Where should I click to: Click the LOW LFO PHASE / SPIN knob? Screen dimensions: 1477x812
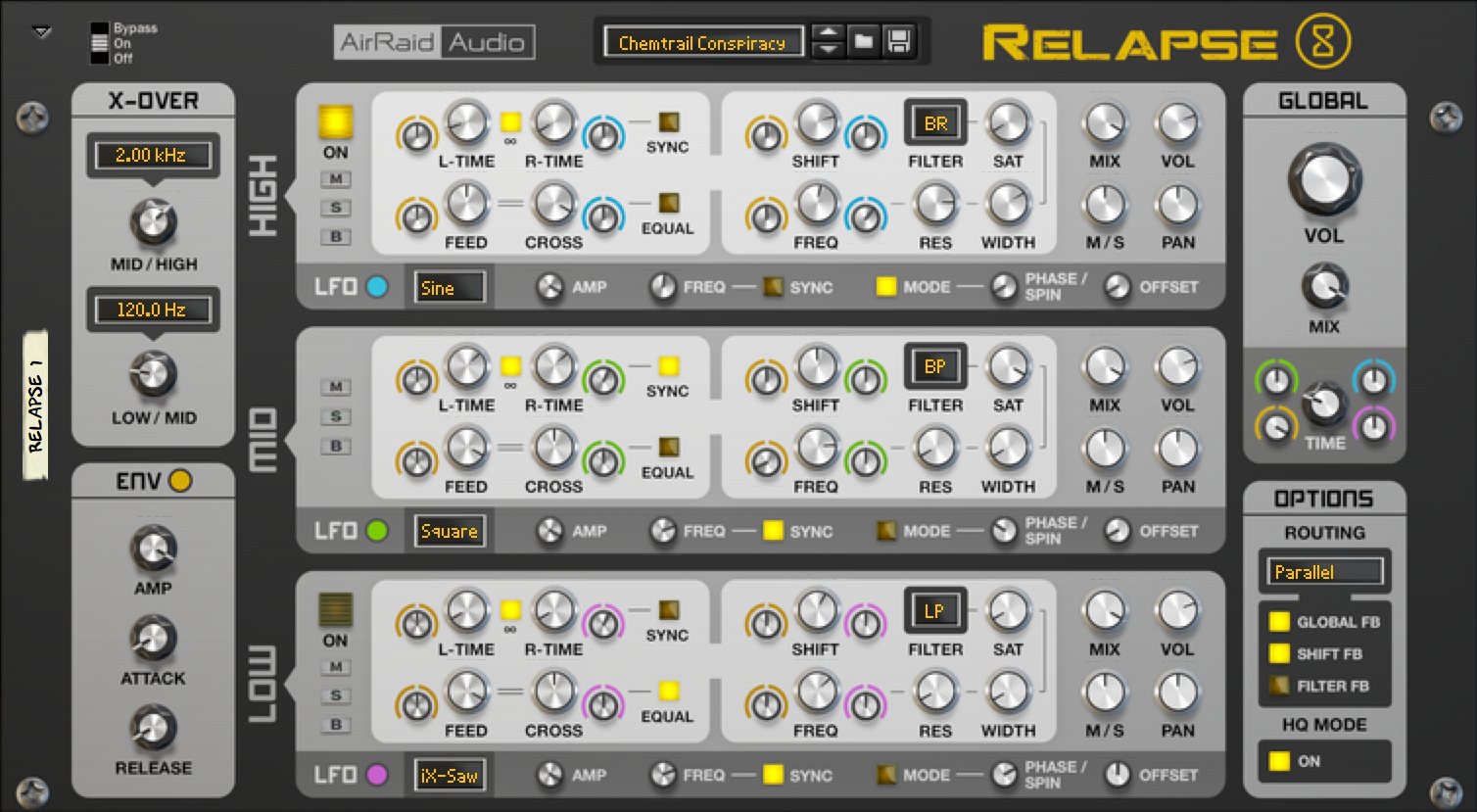pos(1004,775)
